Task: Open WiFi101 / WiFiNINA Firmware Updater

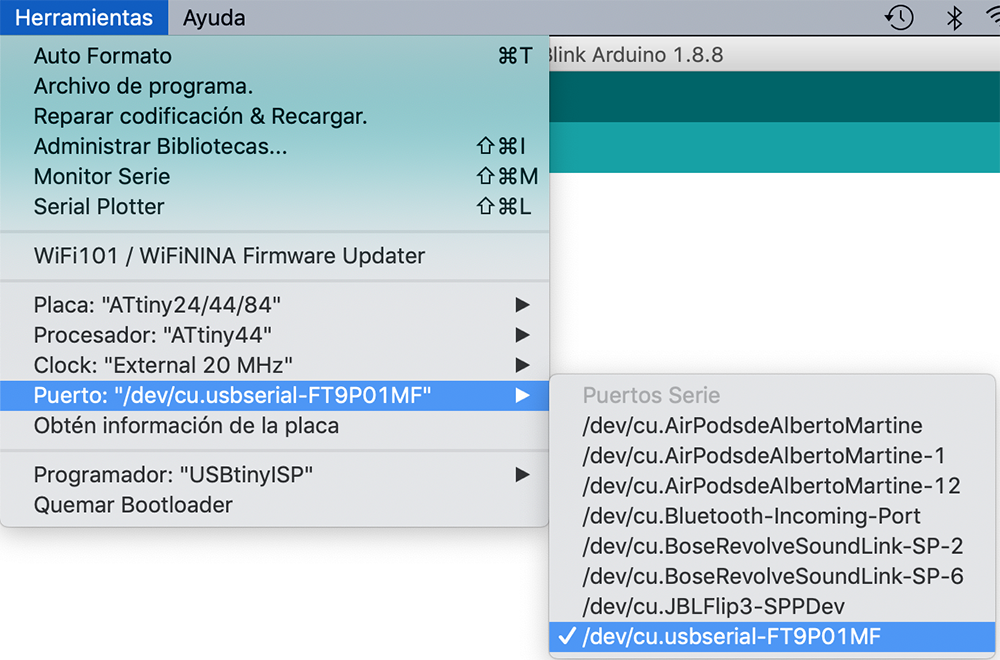Action: [229, 256]
